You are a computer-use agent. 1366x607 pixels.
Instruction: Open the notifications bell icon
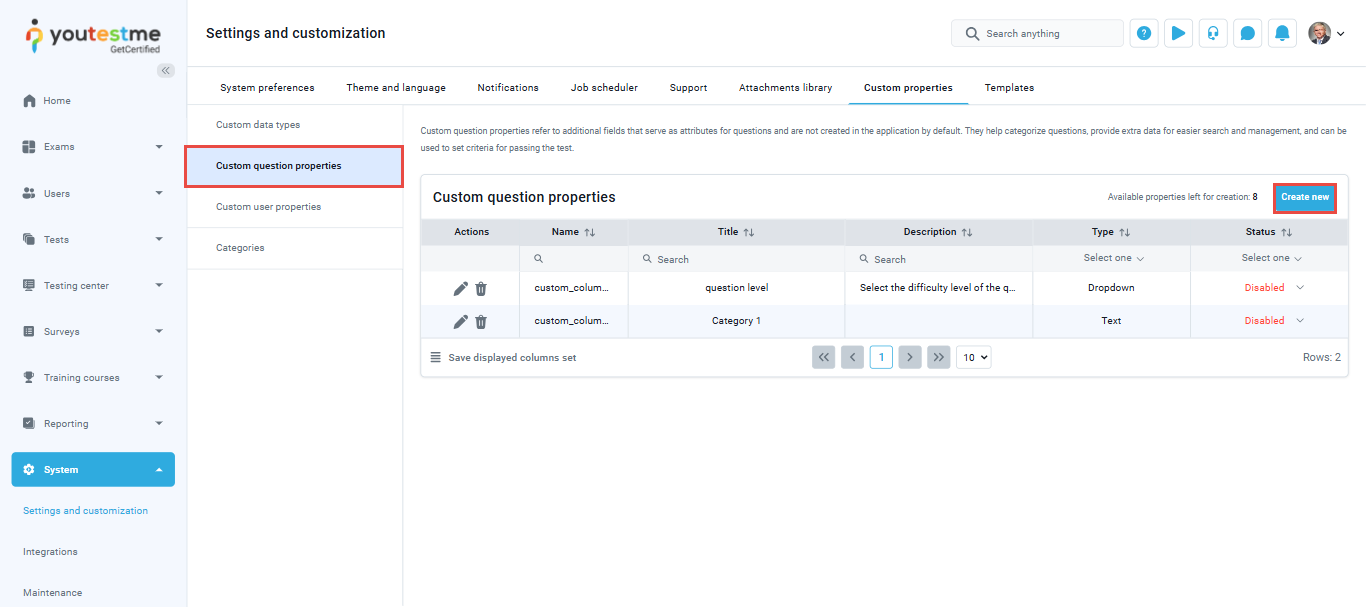tap(1282, 33)
